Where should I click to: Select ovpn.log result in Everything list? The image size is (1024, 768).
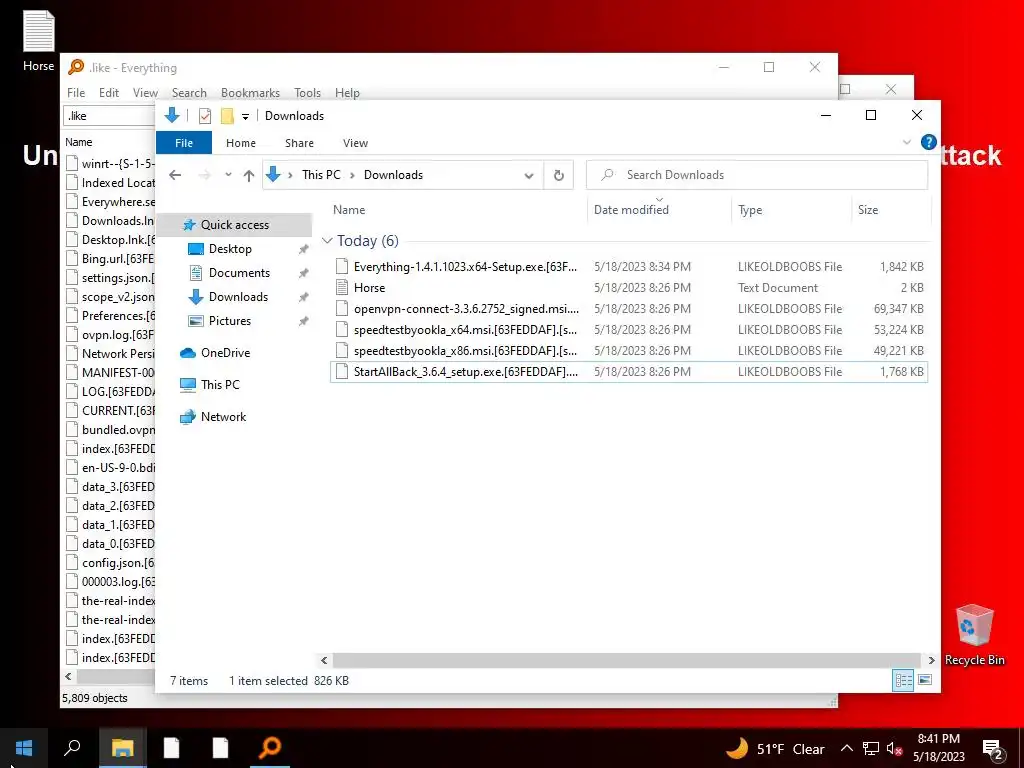click(111, 334)
